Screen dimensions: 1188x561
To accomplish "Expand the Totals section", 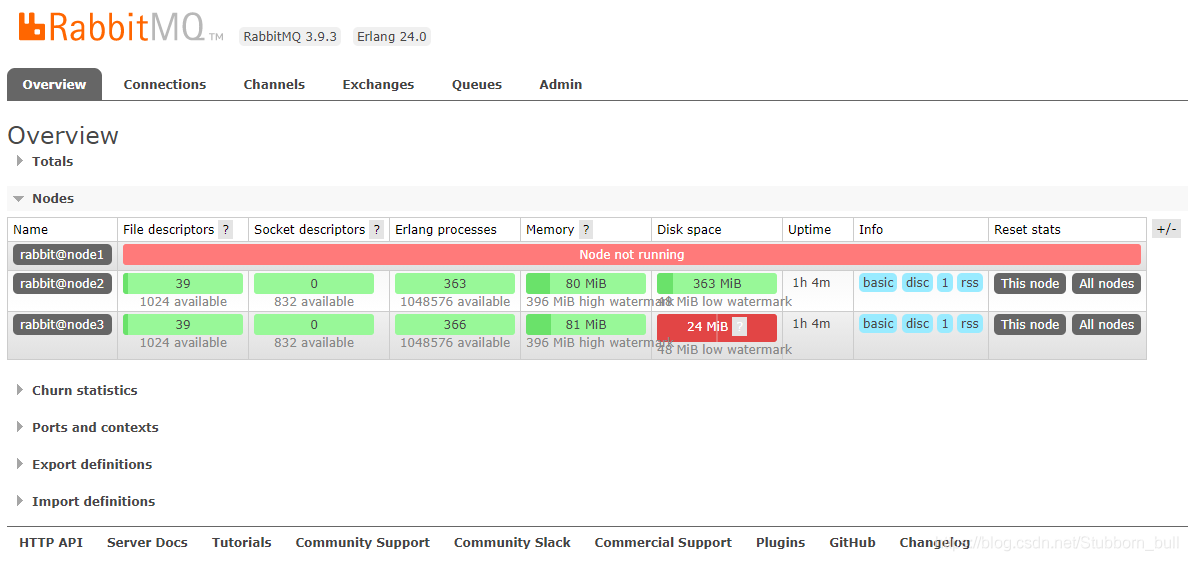I will pyautogui.click(x=52, y=161).
